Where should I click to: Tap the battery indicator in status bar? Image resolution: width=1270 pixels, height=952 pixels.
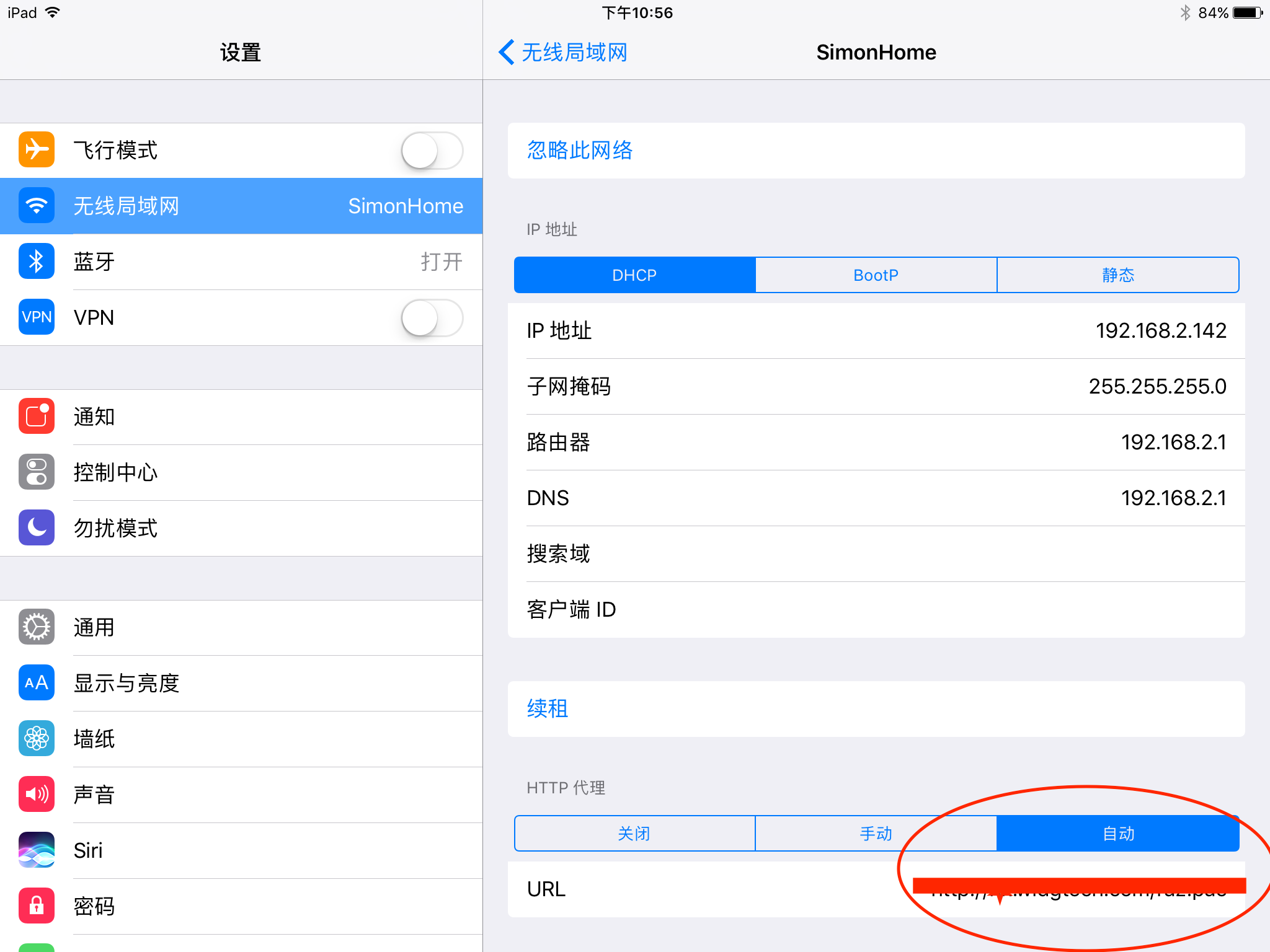1248,12
